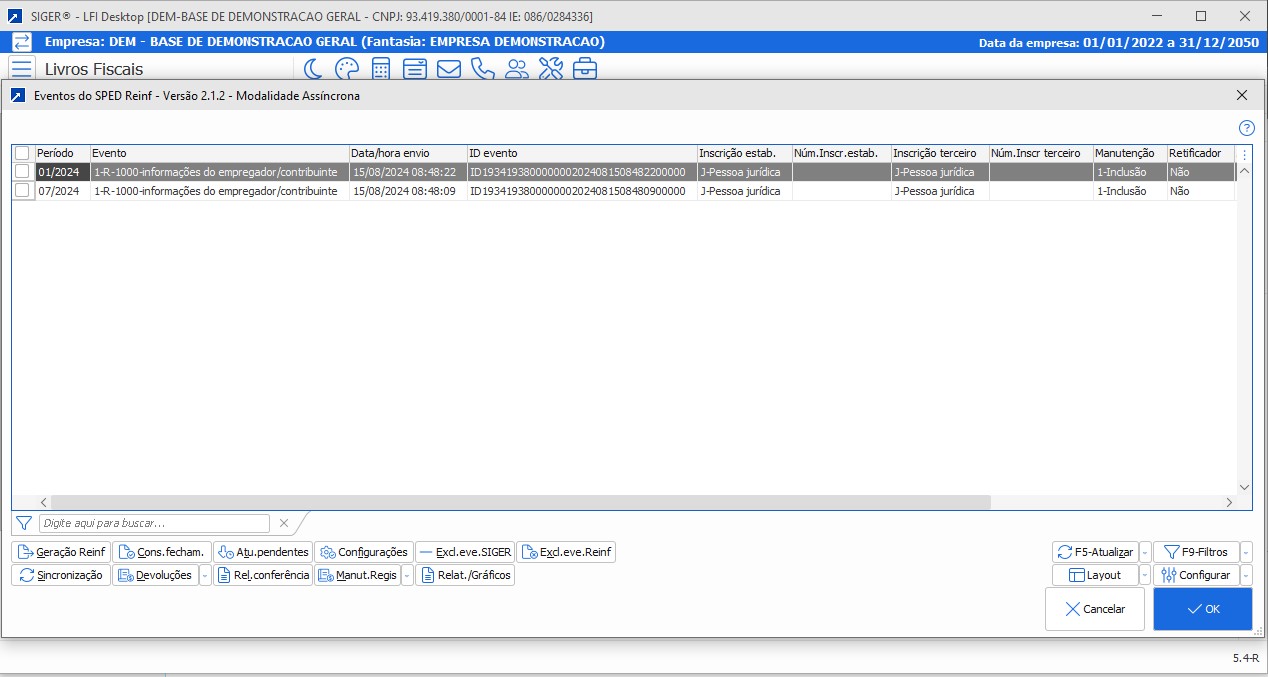Image resolution: width=1268 pixels, height=677 pixels.
Task: Click the search field 'Digite aqui para buscar'
Action: click(154, 523)
